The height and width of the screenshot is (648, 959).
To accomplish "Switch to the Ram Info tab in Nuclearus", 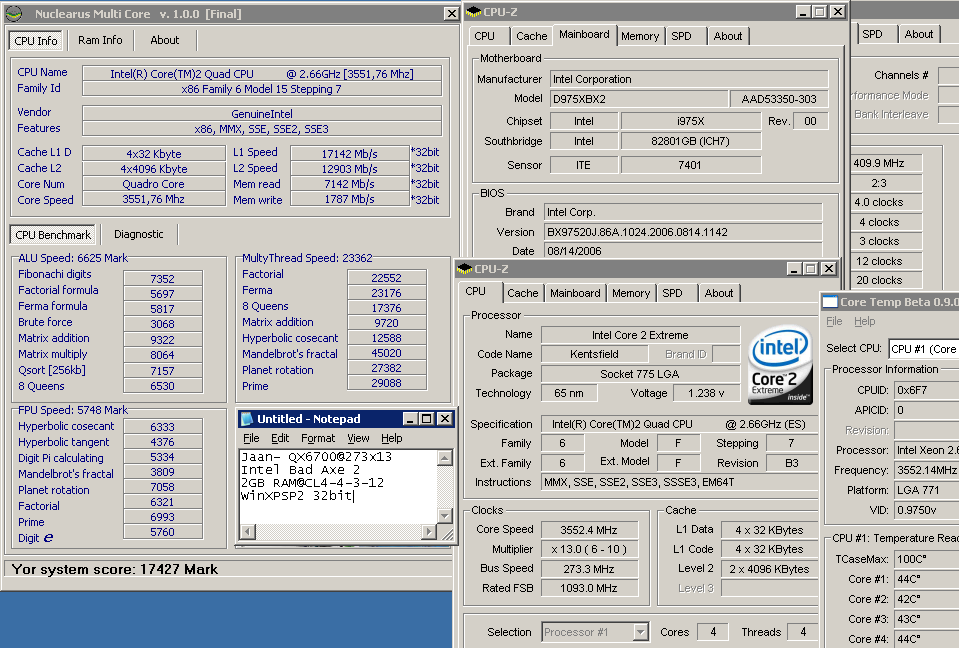I will point(100,40).
